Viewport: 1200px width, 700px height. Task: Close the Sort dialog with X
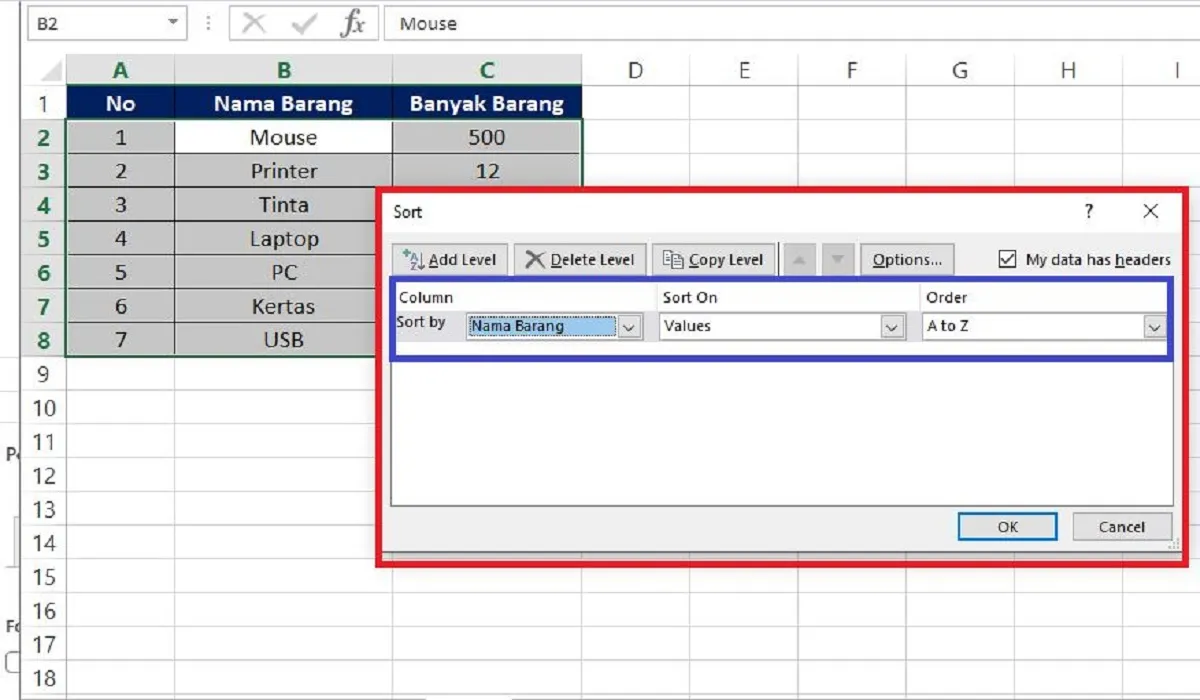1150,212
